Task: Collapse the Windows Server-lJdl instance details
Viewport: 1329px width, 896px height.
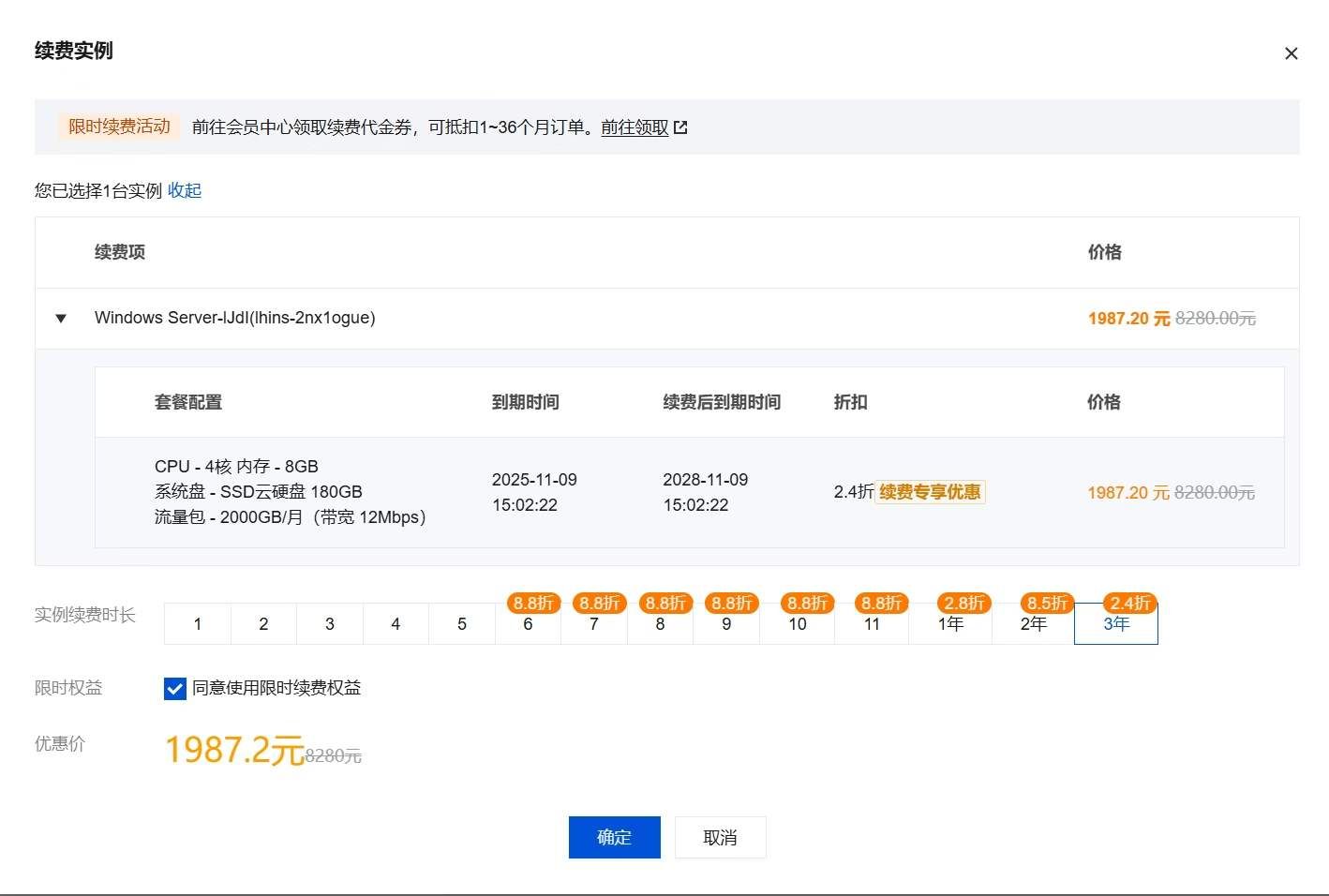Action: click(60, 318)
